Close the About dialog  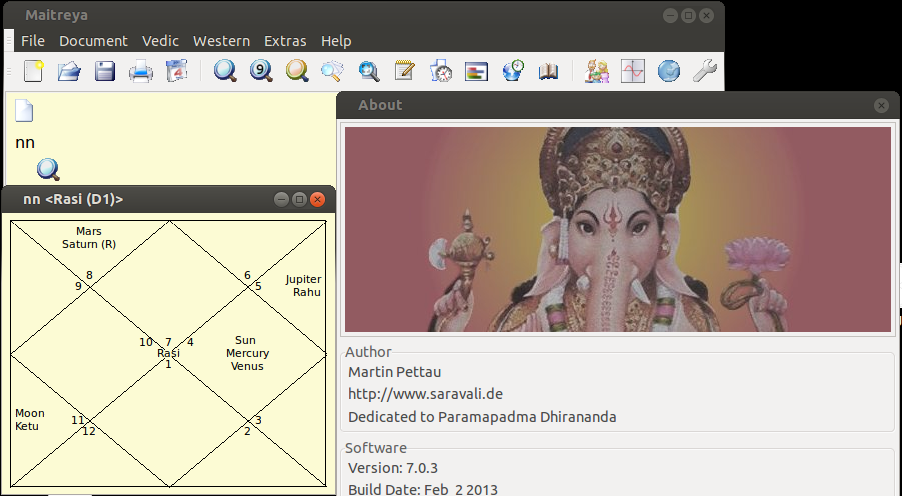881,105
